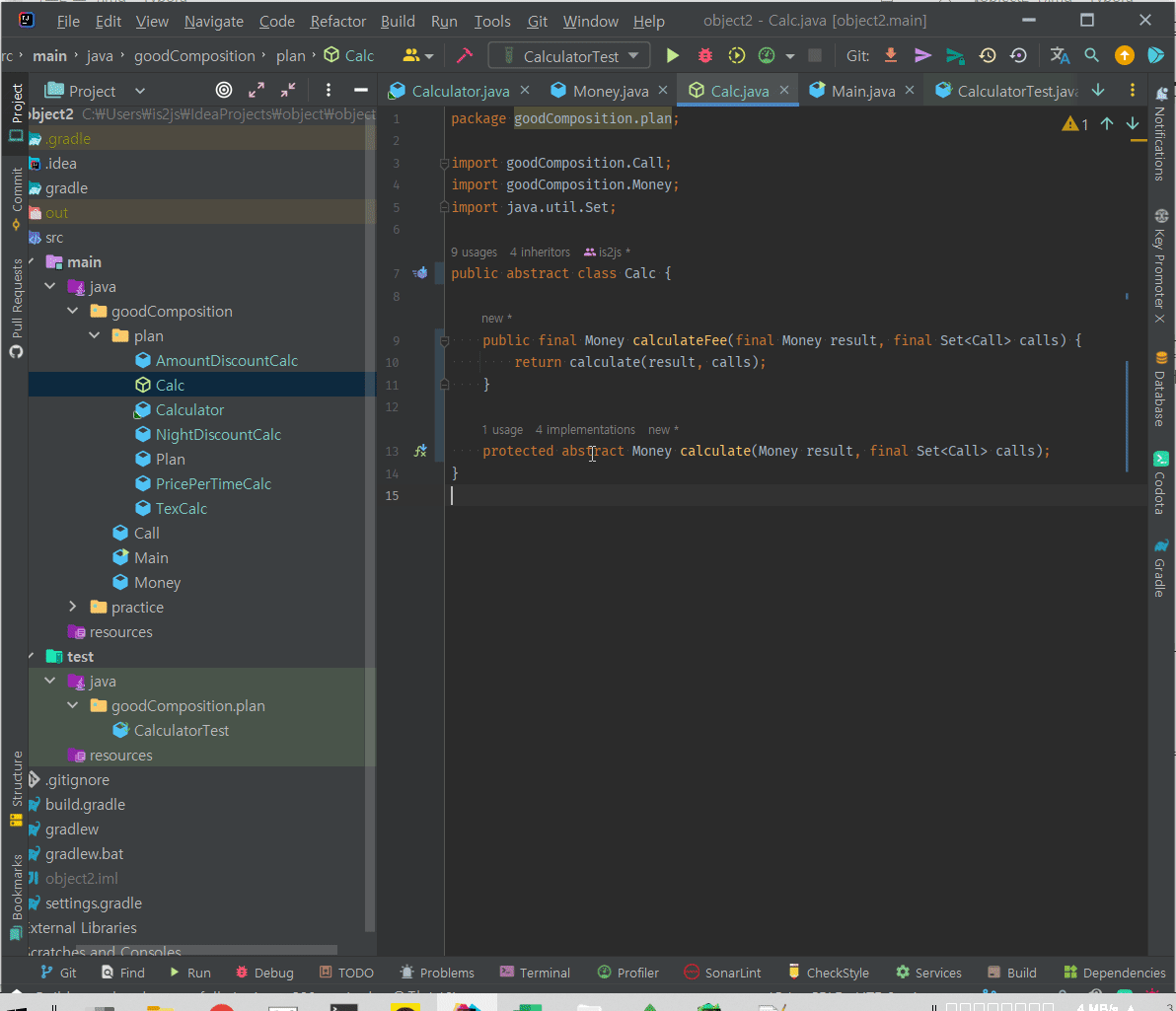Collapse all in Project tree
The width and height of the screenshot is (1176, 1011).
pyautogui.click(x=288, y=91)
